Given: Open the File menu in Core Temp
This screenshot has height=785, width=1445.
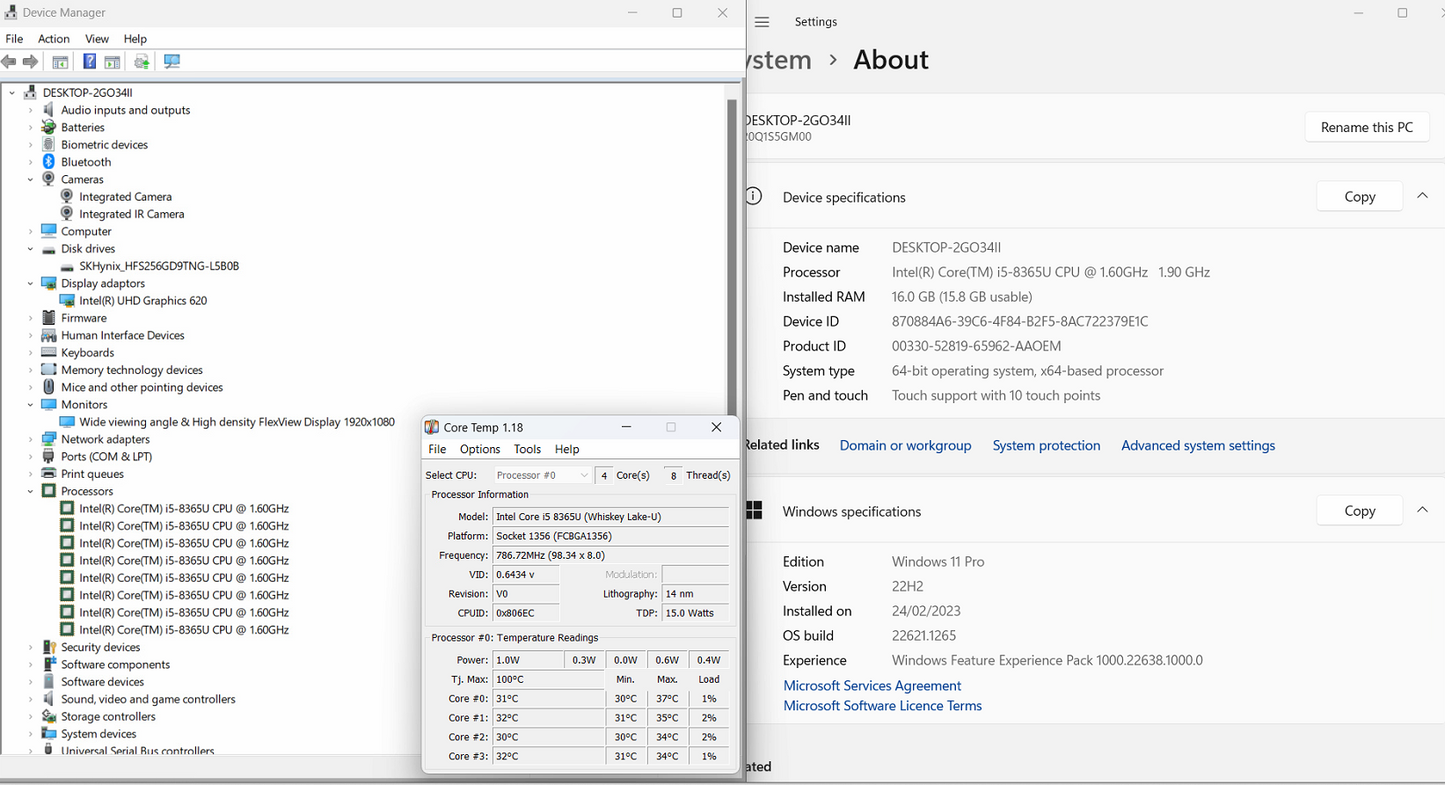Looking at the screenshot, I should pos(437,449).
